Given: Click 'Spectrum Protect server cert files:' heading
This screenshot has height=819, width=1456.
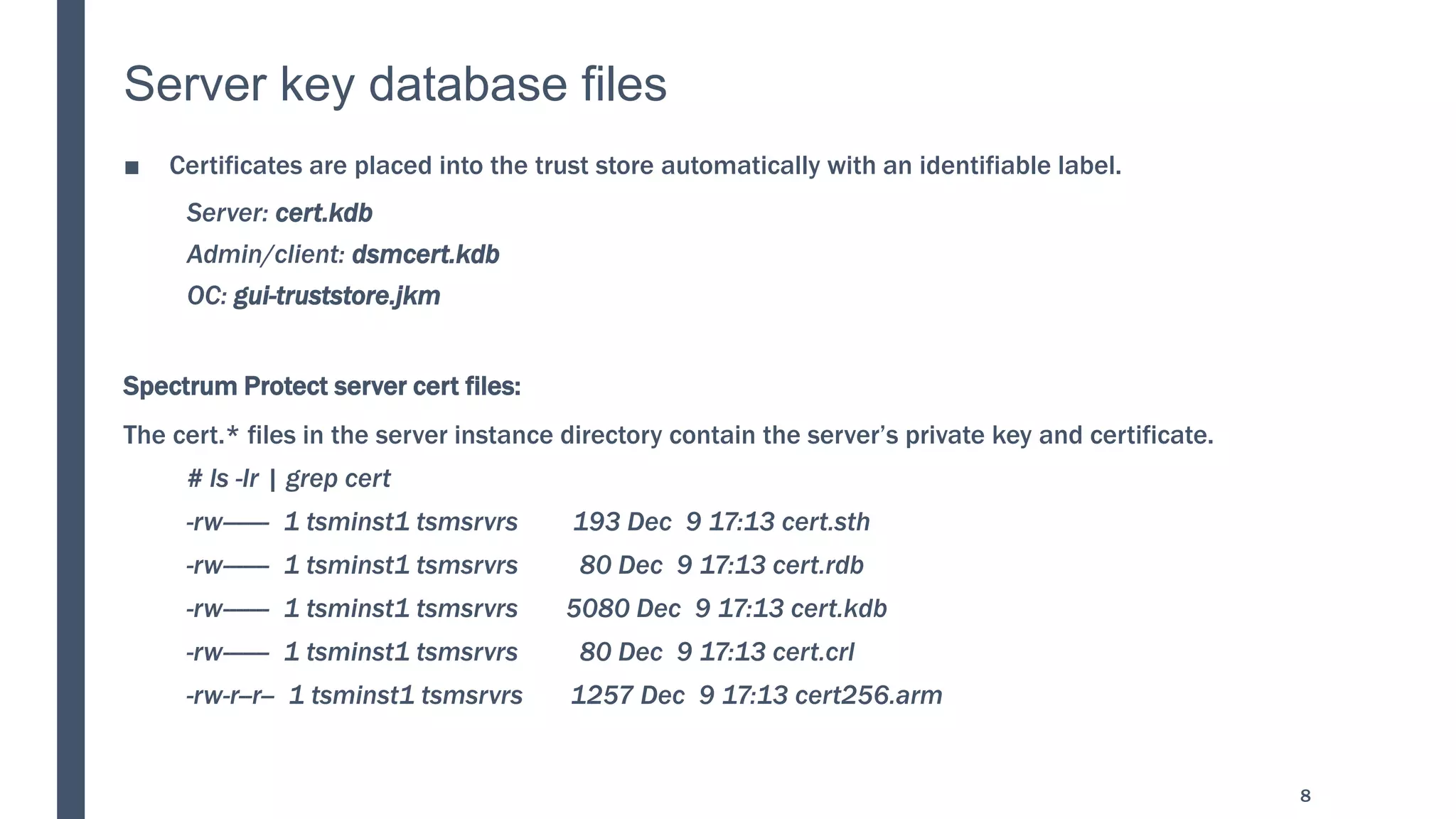Looking at the screenshot, I should (321, 387).
